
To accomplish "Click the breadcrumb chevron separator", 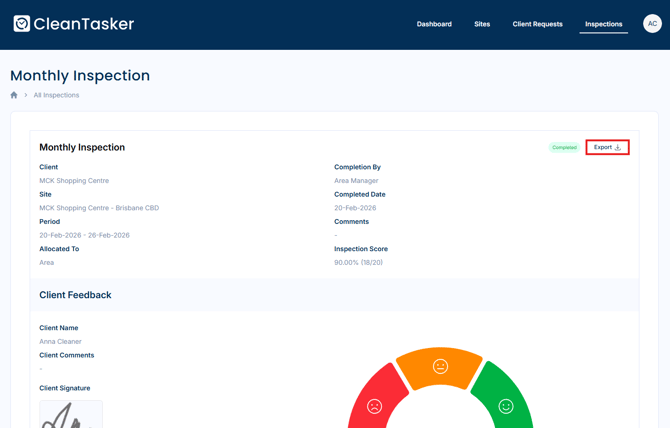I will 26,95.
